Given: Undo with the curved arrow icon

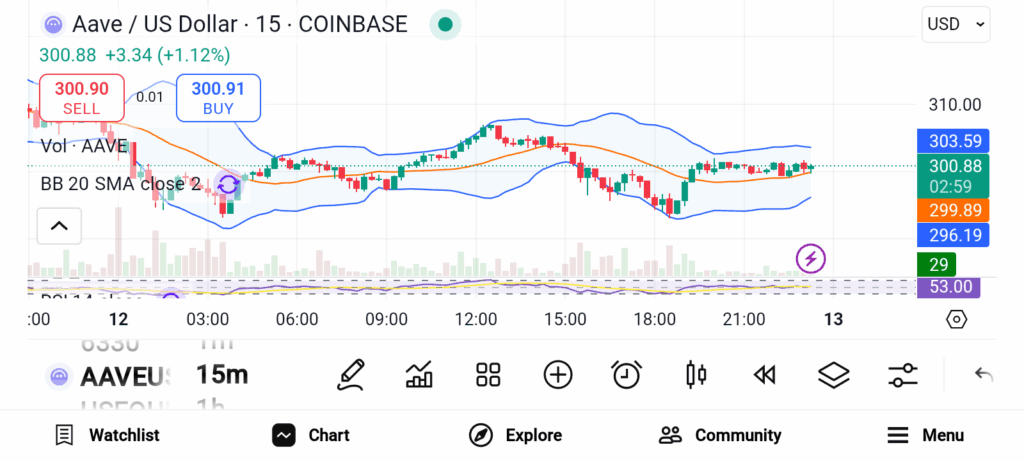Looking at the screenshot, I should click(984, 375).
